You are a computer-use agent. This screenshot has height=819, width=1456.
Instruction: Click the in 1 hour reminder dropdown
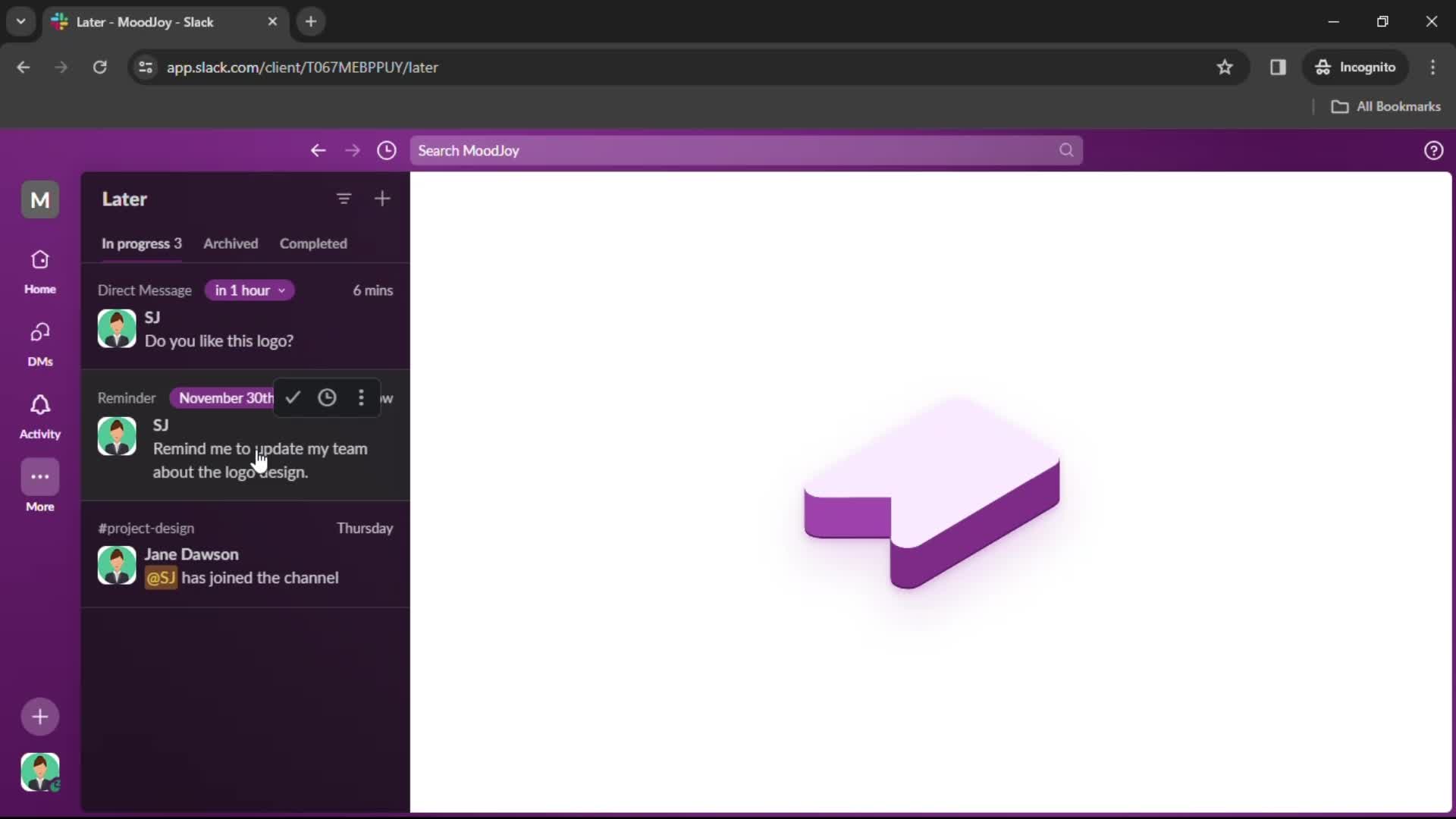pos(248,290)
